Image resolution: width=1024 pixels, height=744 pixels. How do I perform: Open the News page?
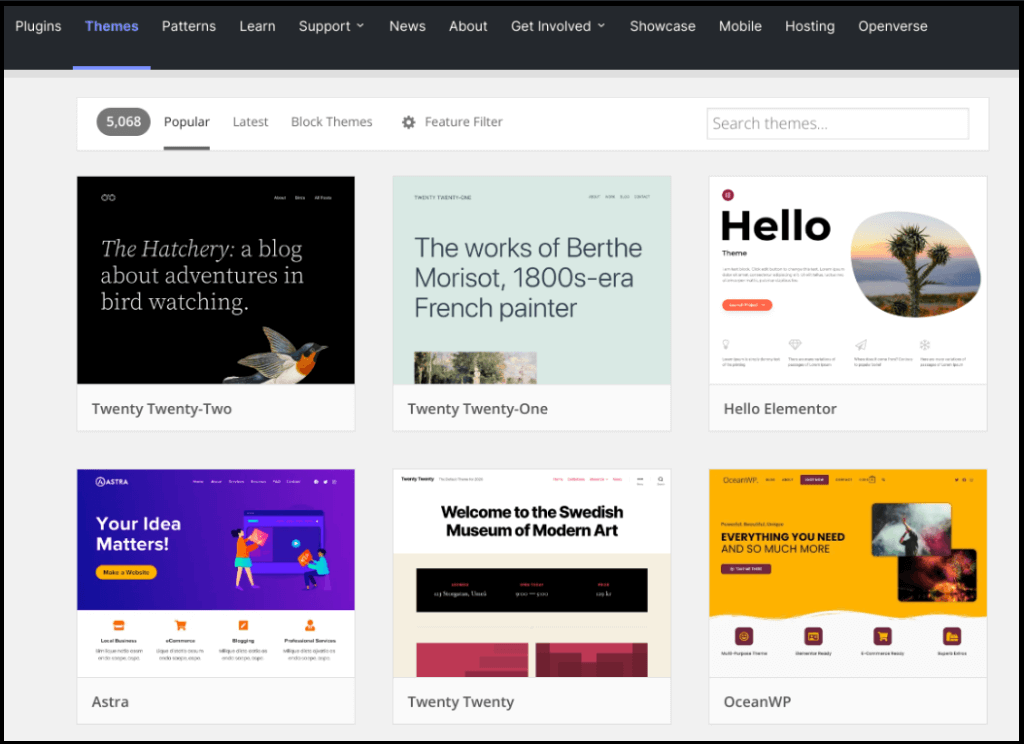[408, 26]
